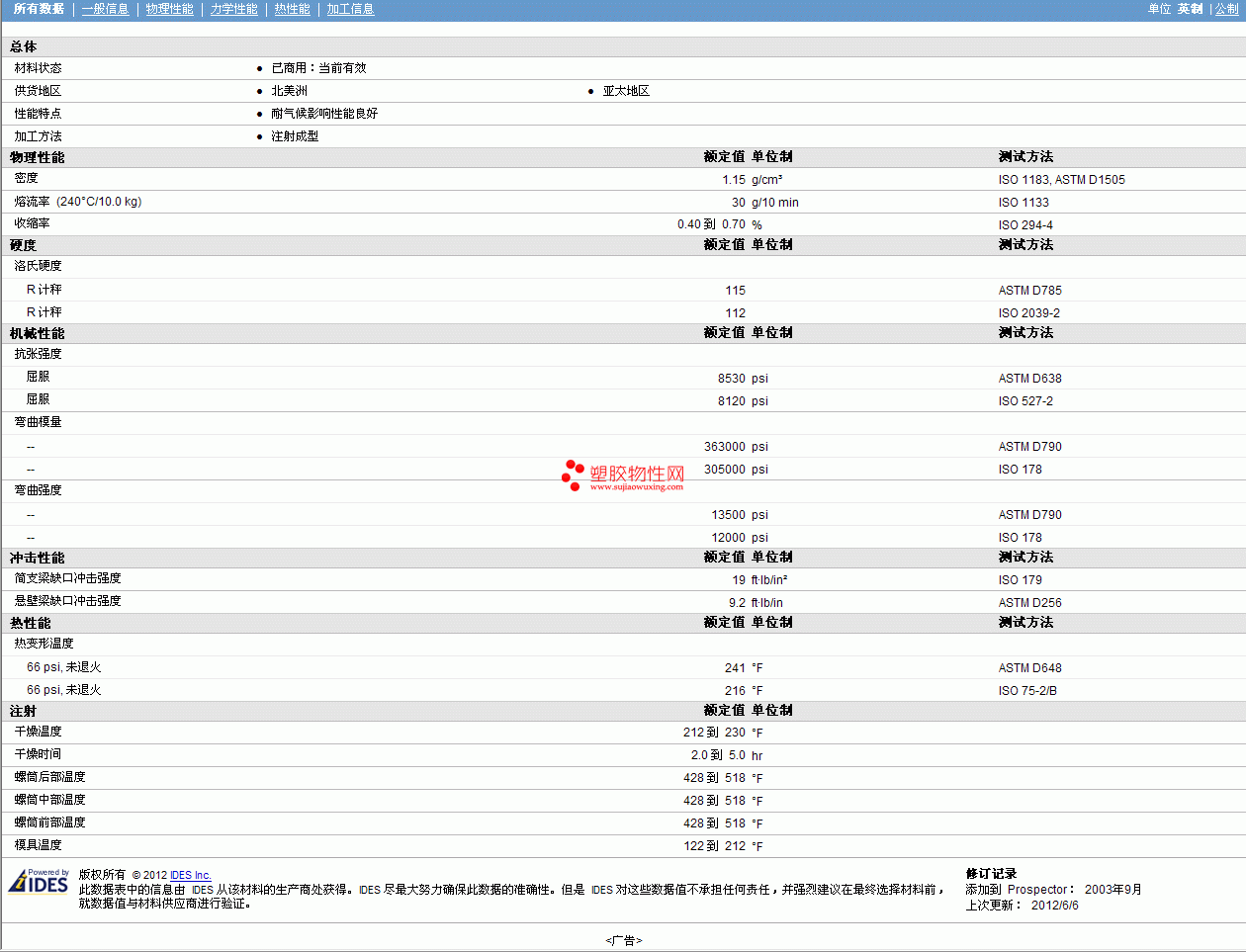Screen dimensions: 1246x952
Task: Click the 机械性能 section header
Action: point(38,333)
